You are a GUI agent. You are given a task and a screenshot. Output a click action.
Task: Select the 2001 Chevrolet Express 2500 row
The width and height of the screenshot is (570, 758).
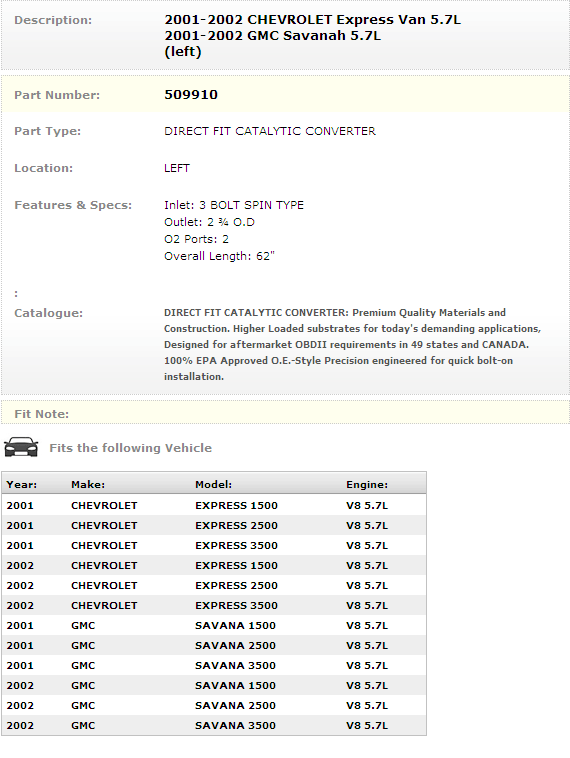214,525
